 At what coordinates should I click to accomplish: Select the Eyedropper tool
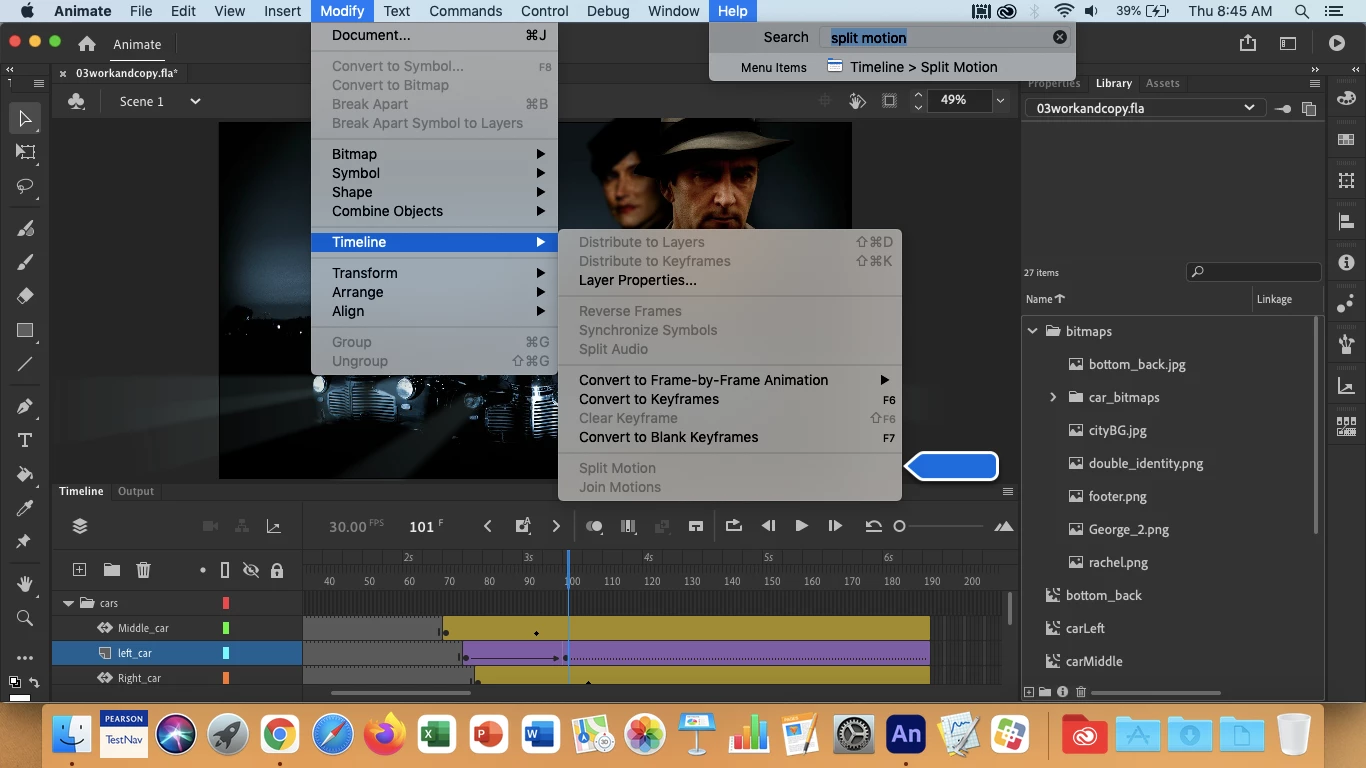click(25, 508)
